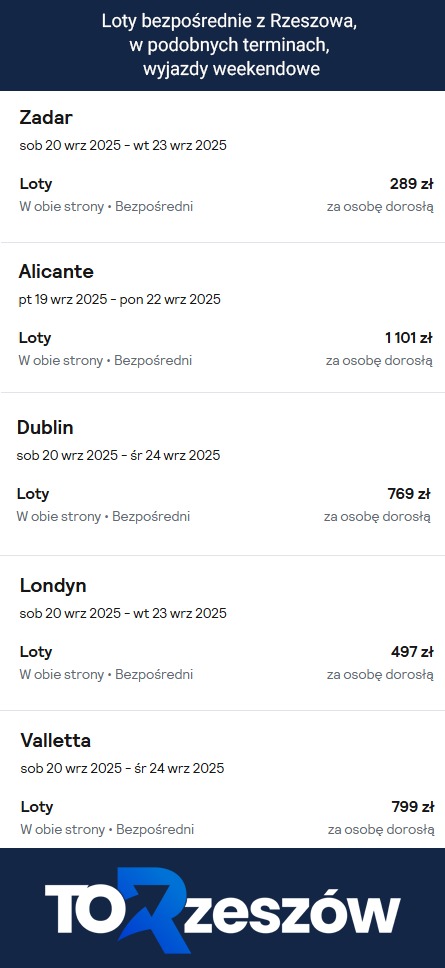Select the 497 zł Londyn price
The height and width of the screenshot is (968, 445).
pos(412,652)
